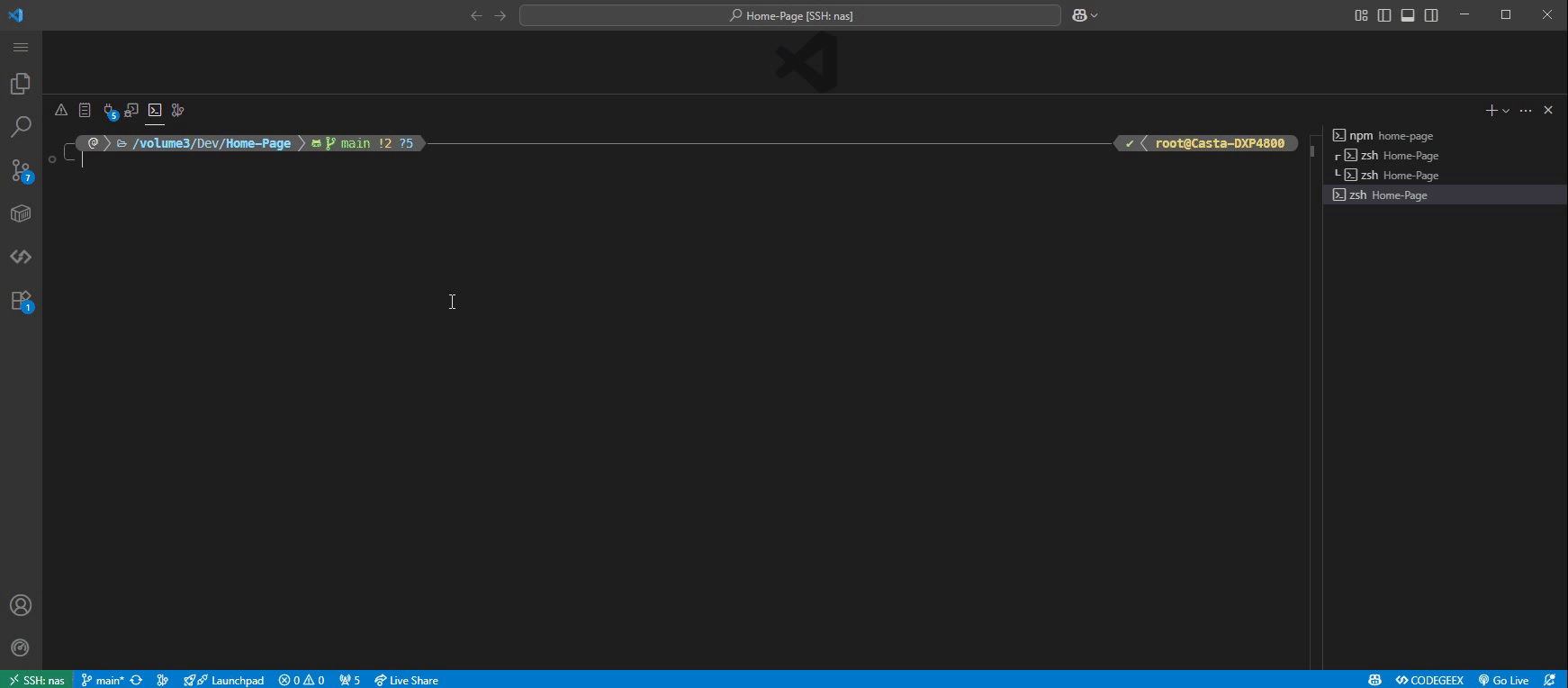Image resolution: width=1568 pixels, height=688 pixels.
Task: Click forwarded ports 5 in status bar
Action: click(350, 680)
